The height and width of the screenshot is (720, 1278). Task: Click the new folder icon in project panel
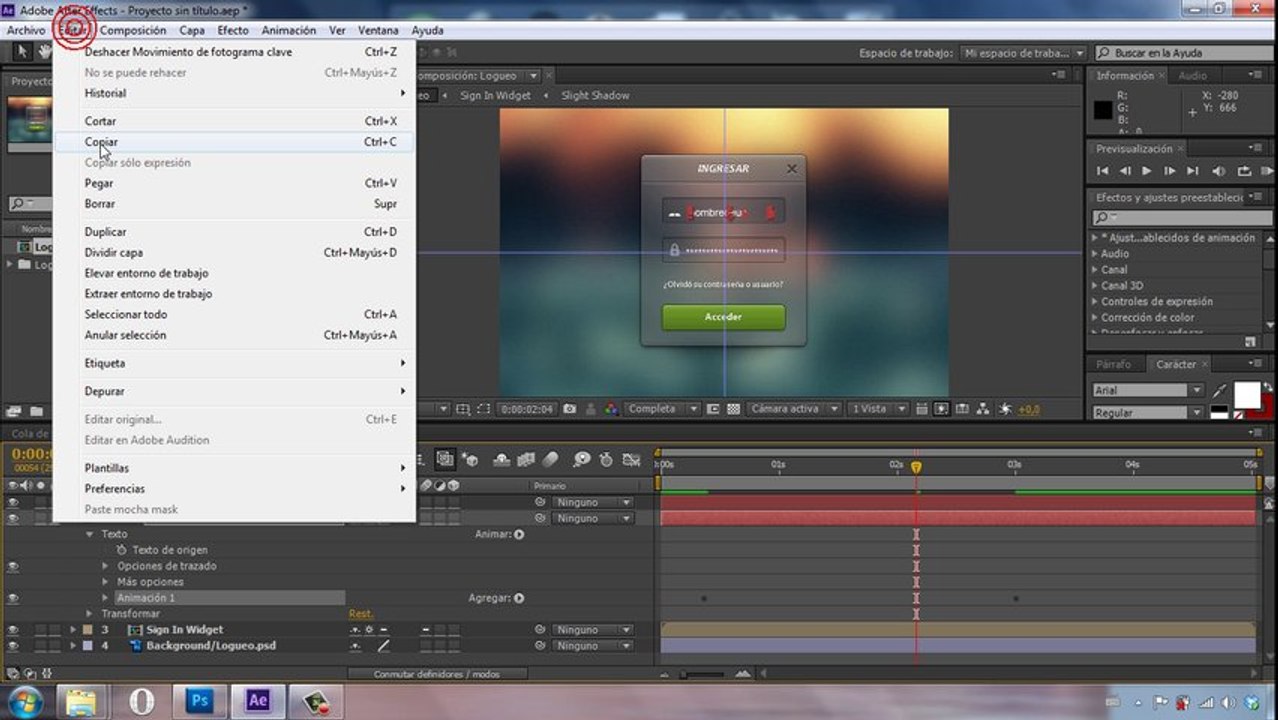(36, 411)
